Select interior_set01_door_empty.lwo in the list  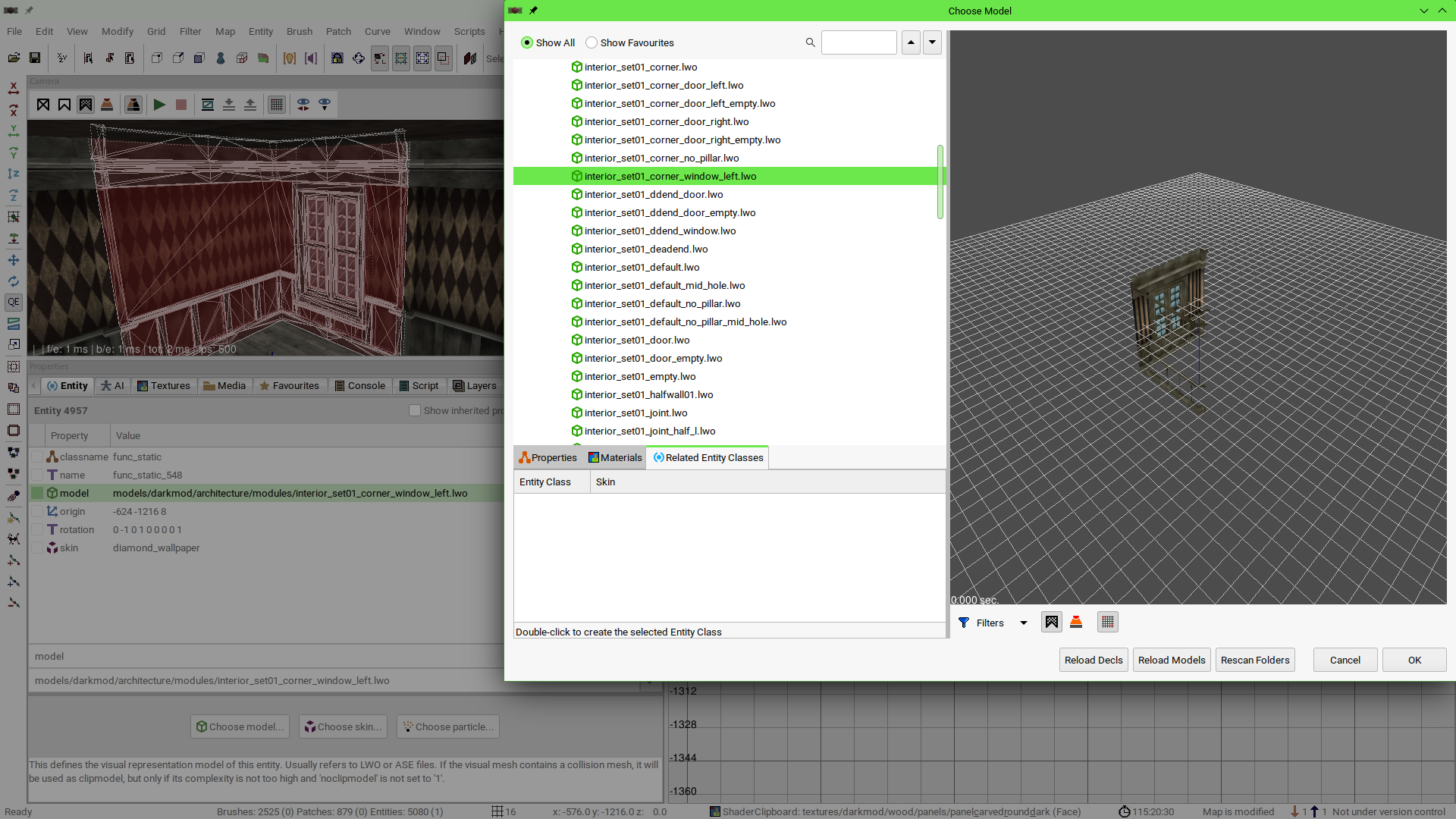point(653,358)
